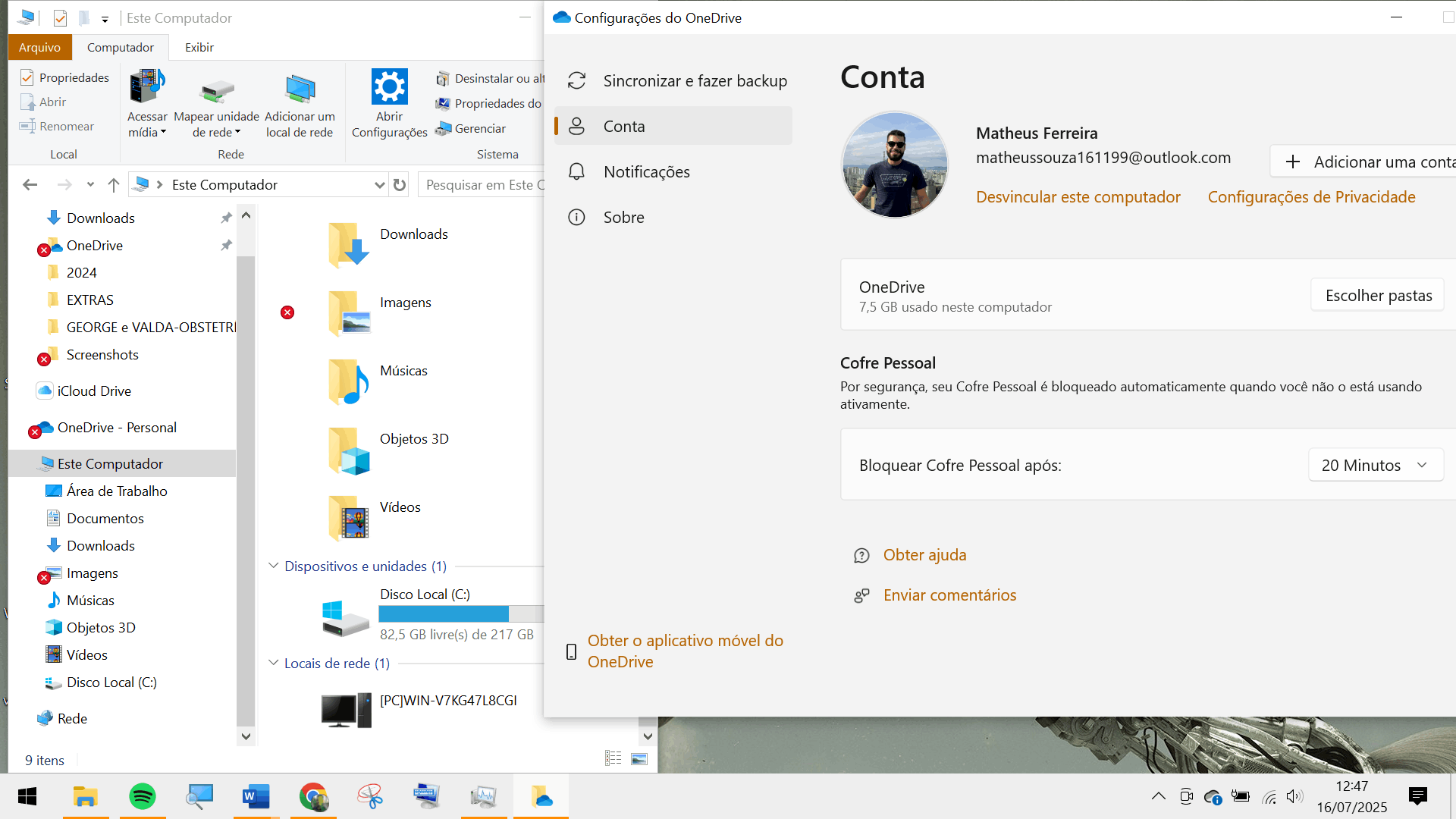Viewport: 1456px width, 819px height.
Task: Switch to the Exibir ribbon tab
Action: (199, 47)
